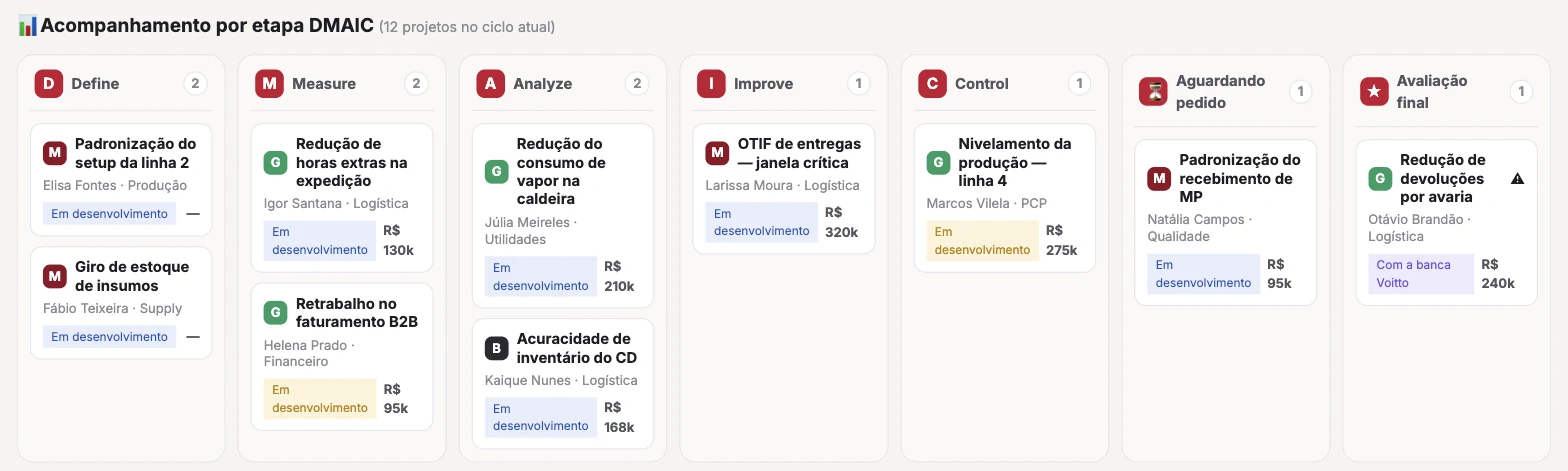The image size is (1568, 471).
Task: Click the warning triangle on Redução de devoluções card
Action: pyautogui.click(x=1517, y=178)
